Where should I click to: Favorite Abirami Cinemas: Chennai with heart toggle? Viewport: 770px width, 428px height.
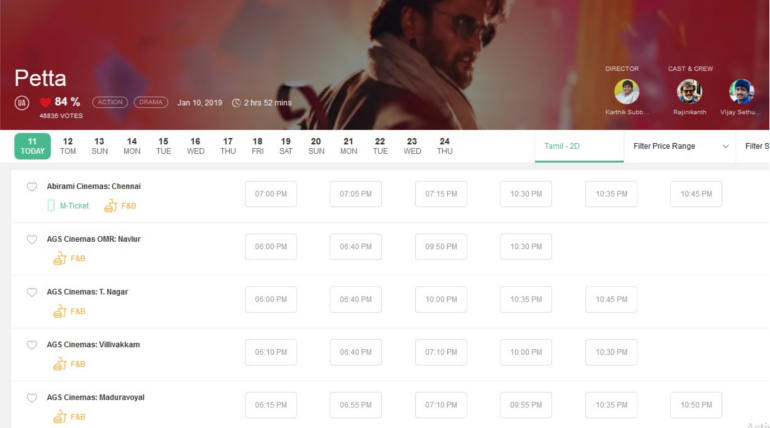pos(32,187)
